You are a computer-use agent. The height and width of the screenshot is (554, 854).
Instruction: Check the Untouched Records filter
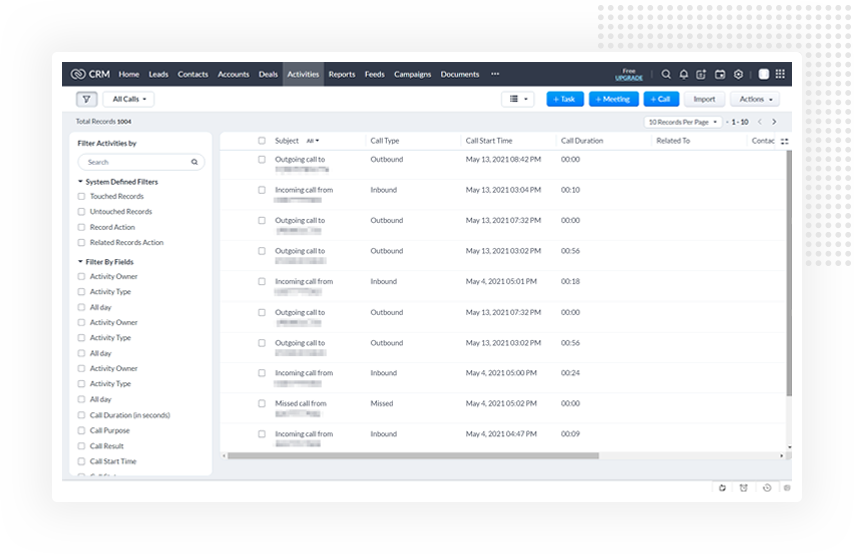(81, 211)
